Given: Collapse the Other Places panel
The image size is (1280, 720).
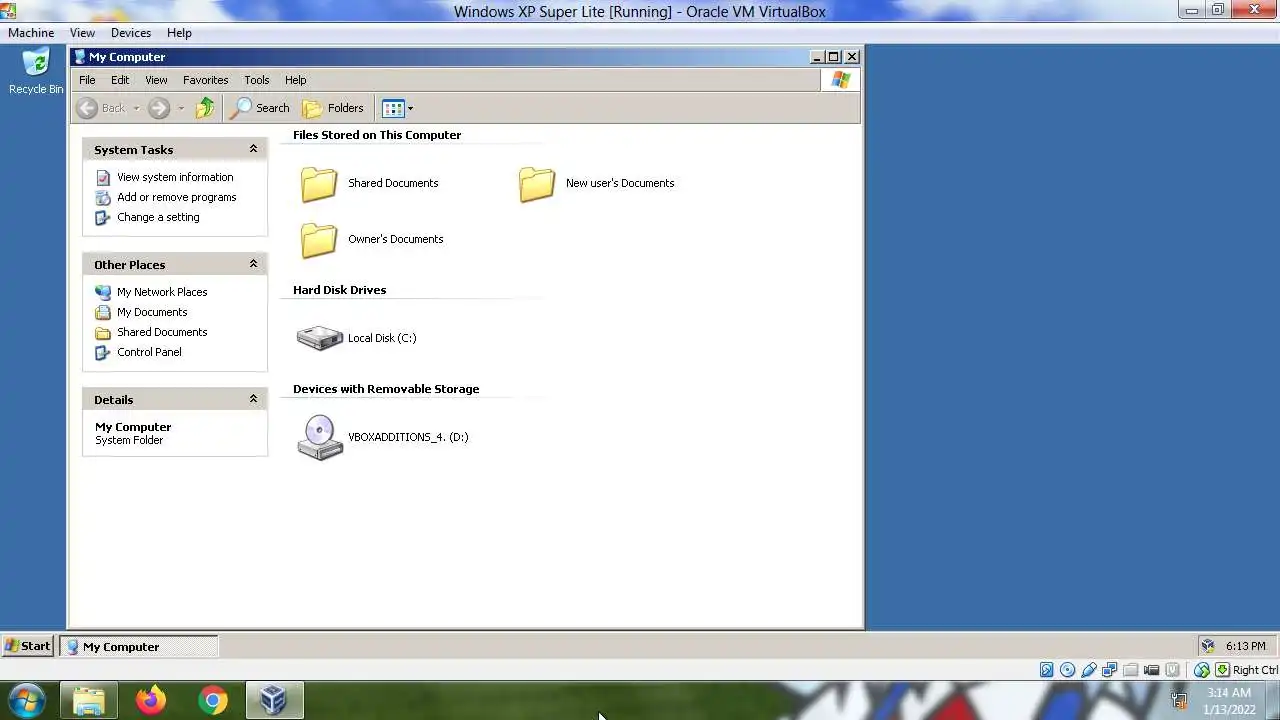Looking at the screenshot, I should click(x=253, y=264).
